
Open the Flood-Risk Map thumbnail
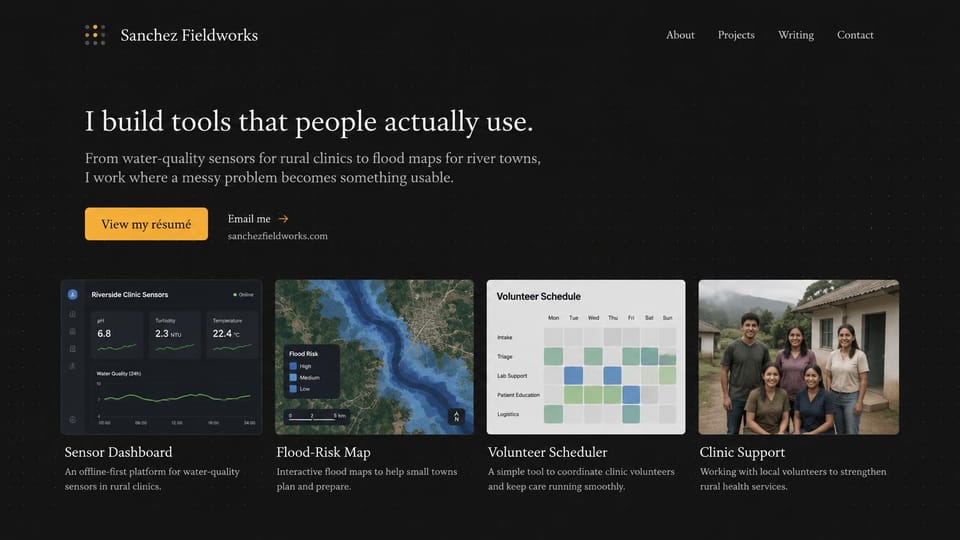click(x=374, y=357)
